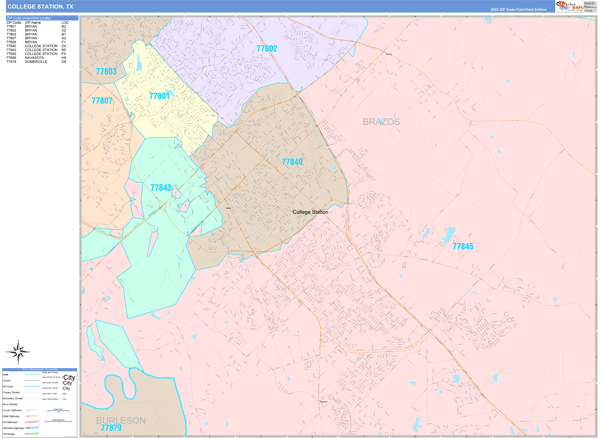This screenshot has height=438, width=600.
Task: Click the College Station city label
Action: [310, 212]
